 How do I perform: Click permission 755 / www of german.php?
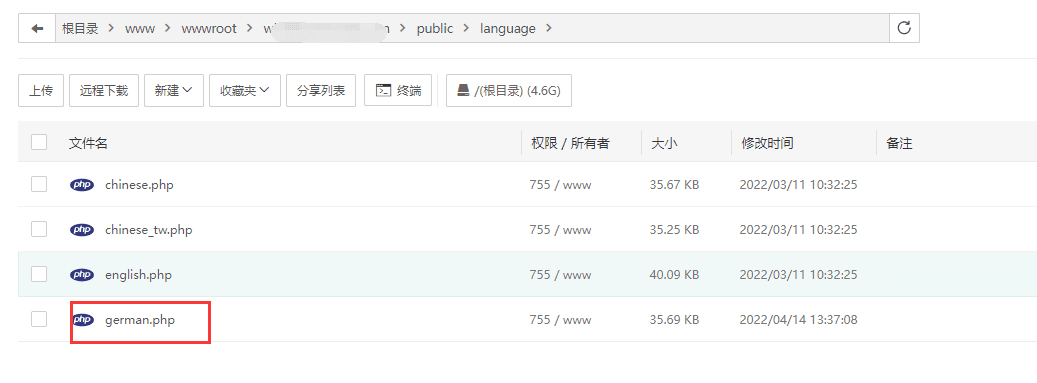(x=561, y=319)
